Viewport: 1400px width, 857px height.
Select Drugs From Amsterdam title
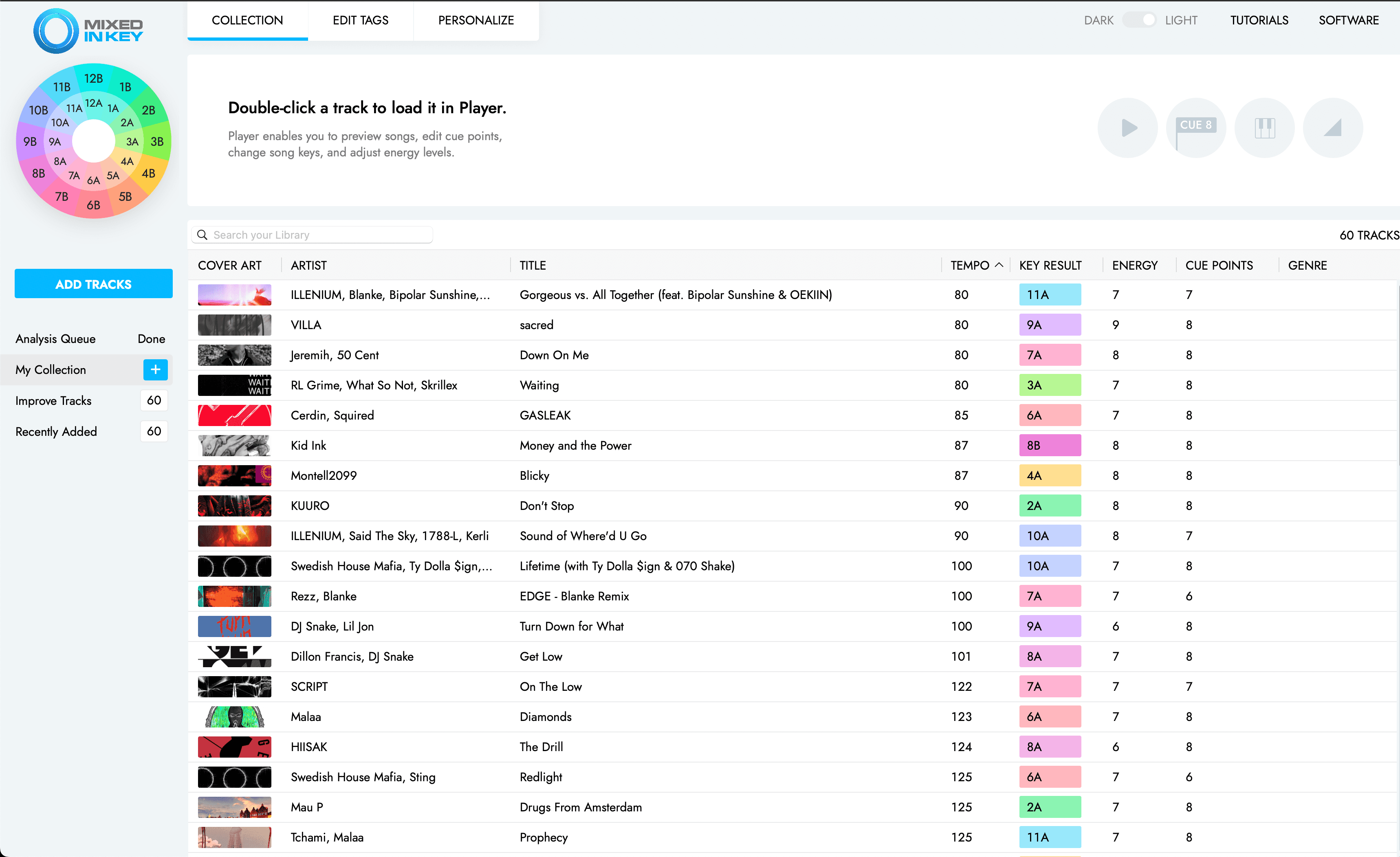(580, 807)
